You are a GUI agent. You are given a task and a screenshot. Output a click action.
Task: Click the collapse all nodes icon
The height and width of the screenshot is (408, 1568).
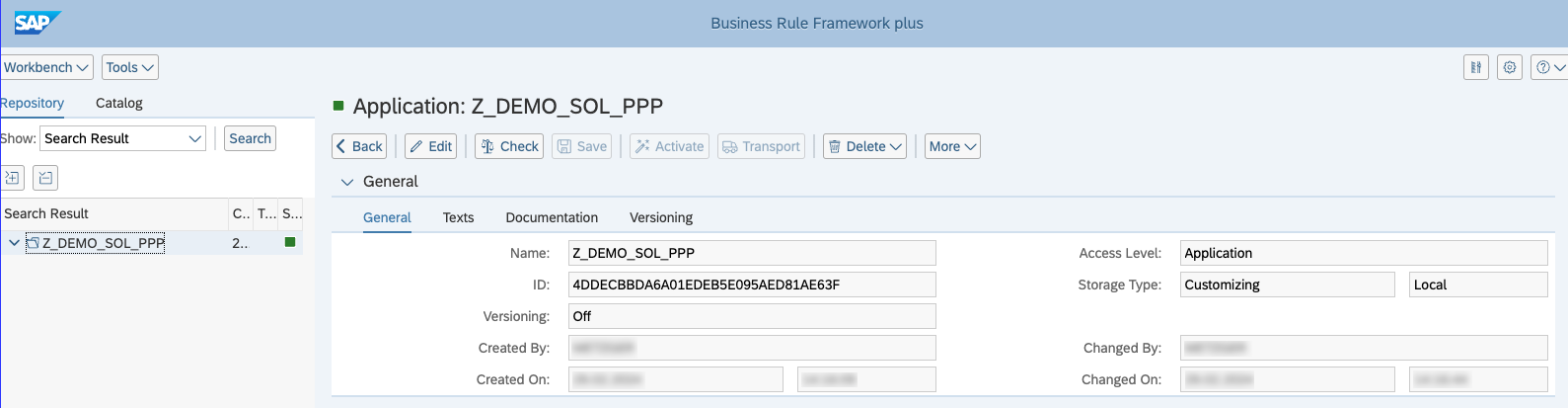tap(45, 178)
